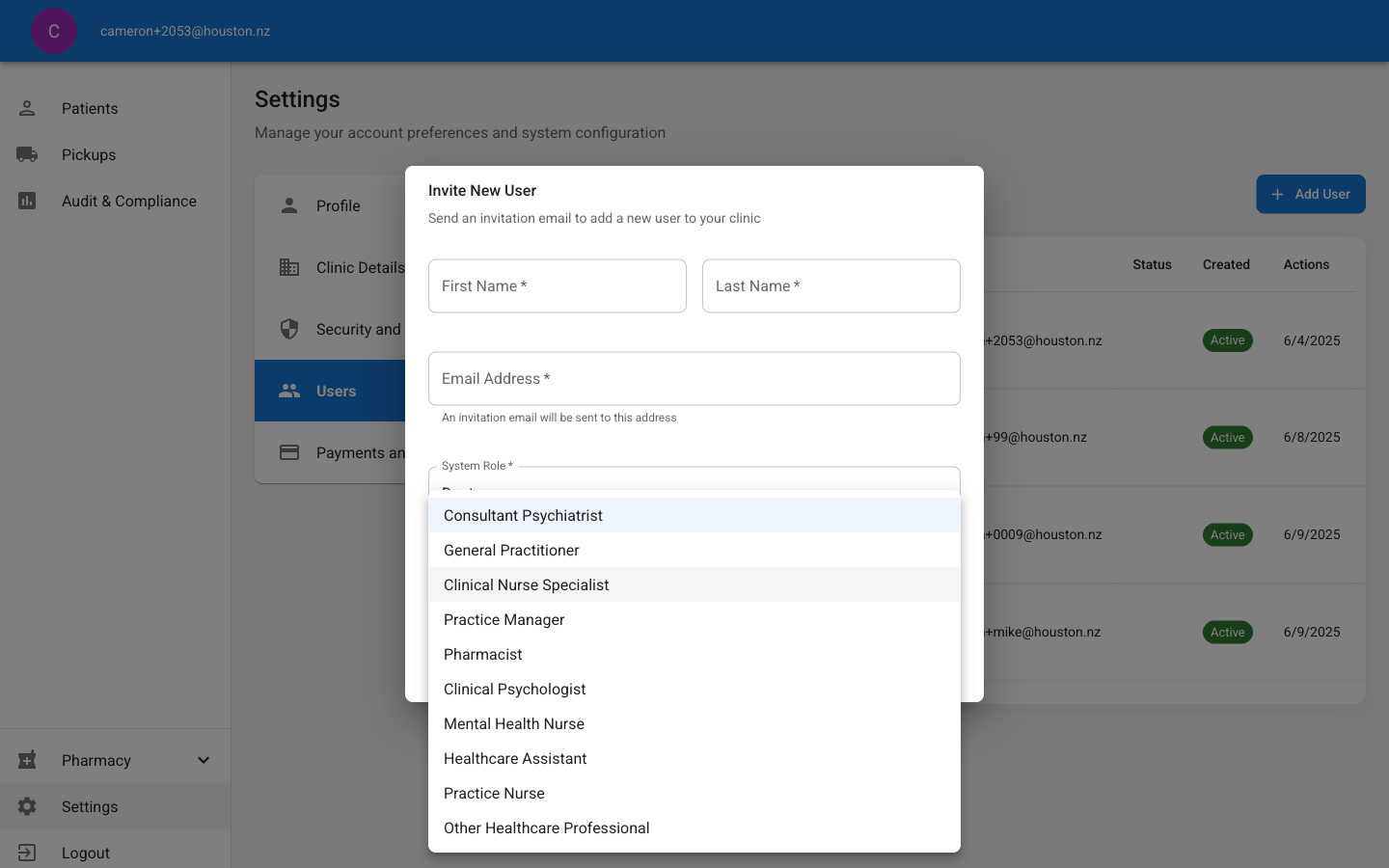Screen dimensions: 1389x868
Task: Click the +mike@houston.nz email cell
Action: (x=1043, y=632)
